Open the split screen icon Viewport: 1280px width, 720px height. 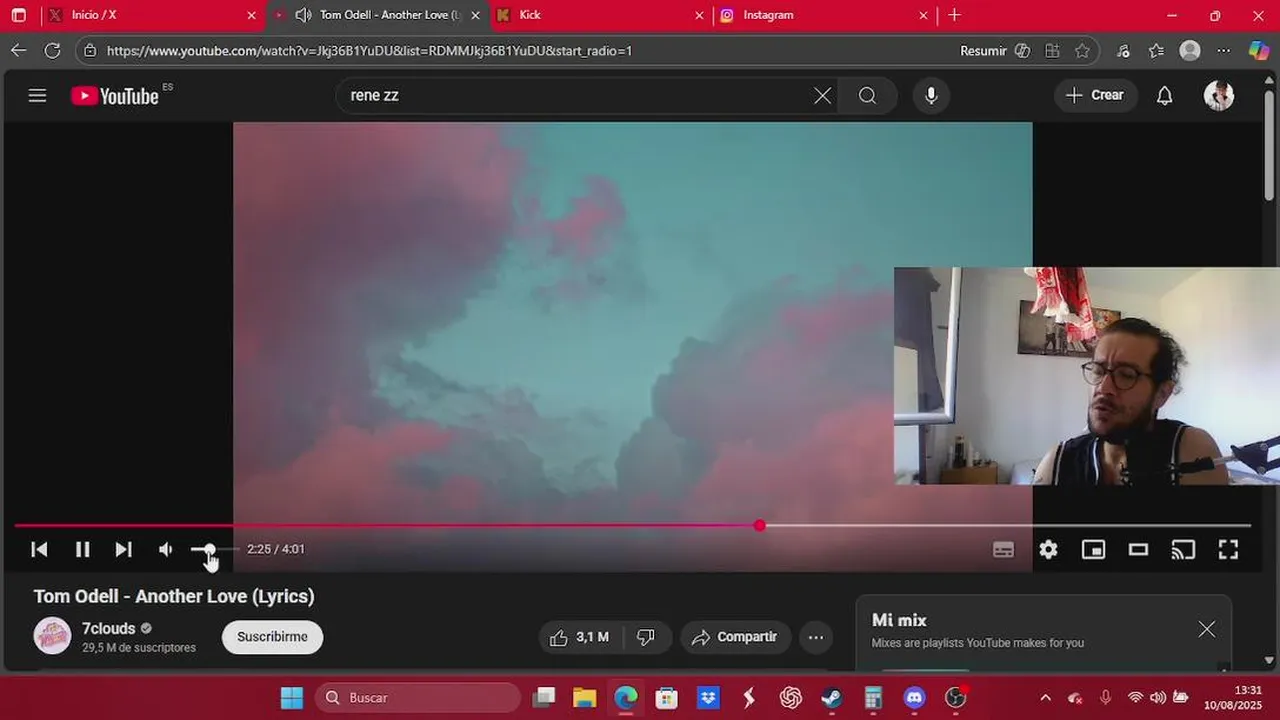(1052, 50)
